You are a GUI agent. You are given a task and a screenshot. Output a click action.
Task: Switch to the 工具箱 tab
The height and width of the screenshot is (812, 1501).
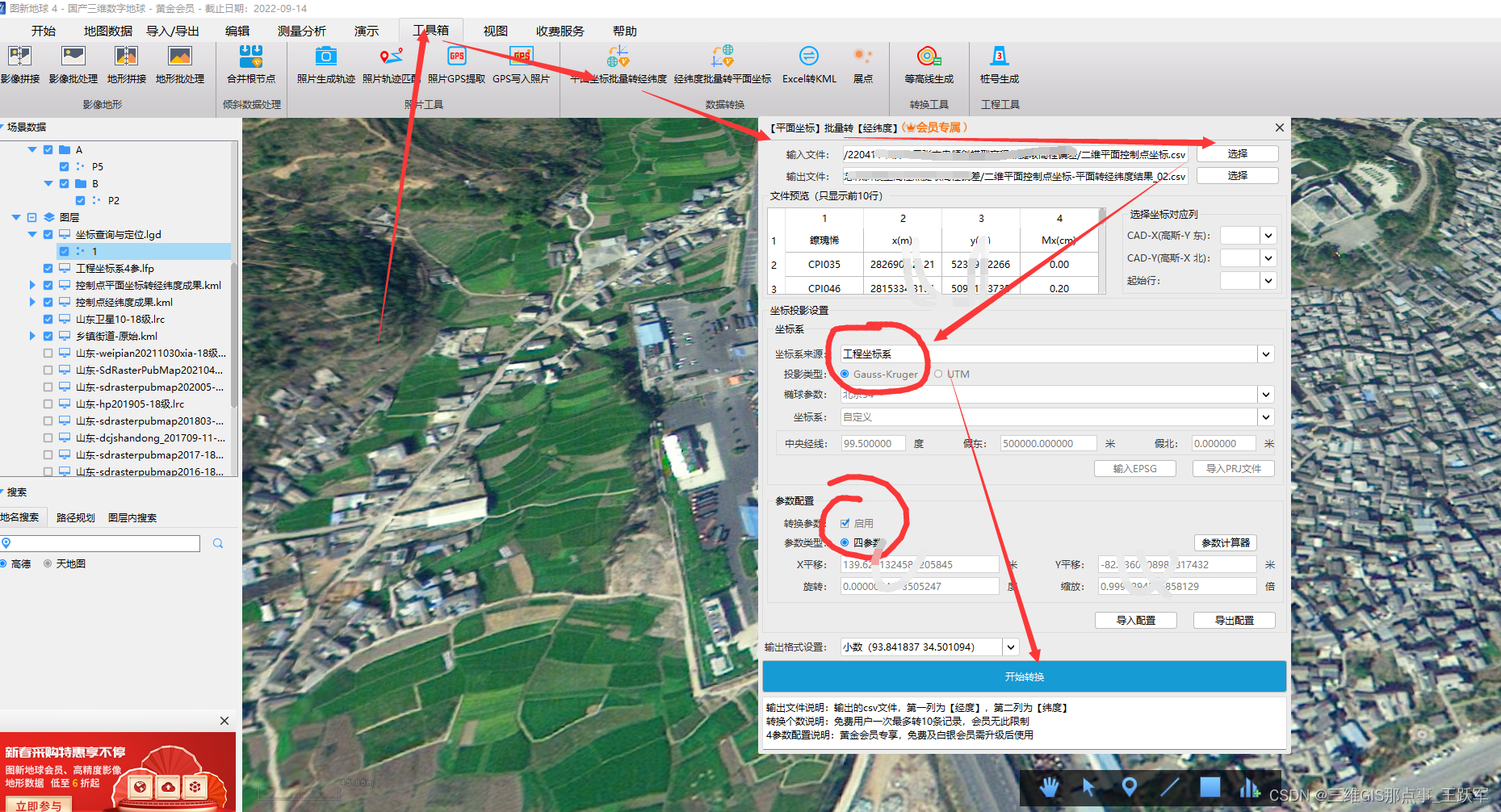click(431, 31)
